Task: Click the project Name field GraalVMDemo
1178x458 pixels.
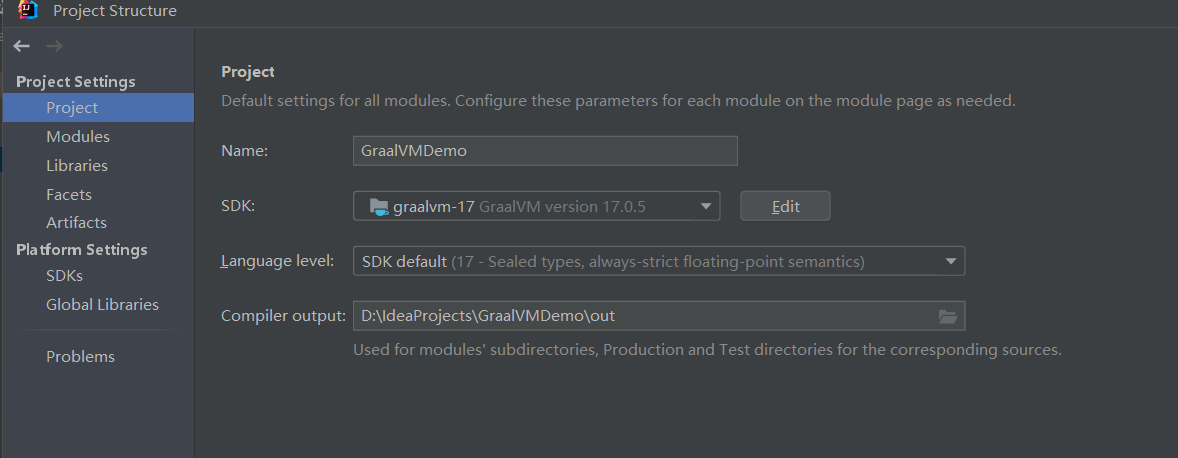Action: tap(545, 151)
